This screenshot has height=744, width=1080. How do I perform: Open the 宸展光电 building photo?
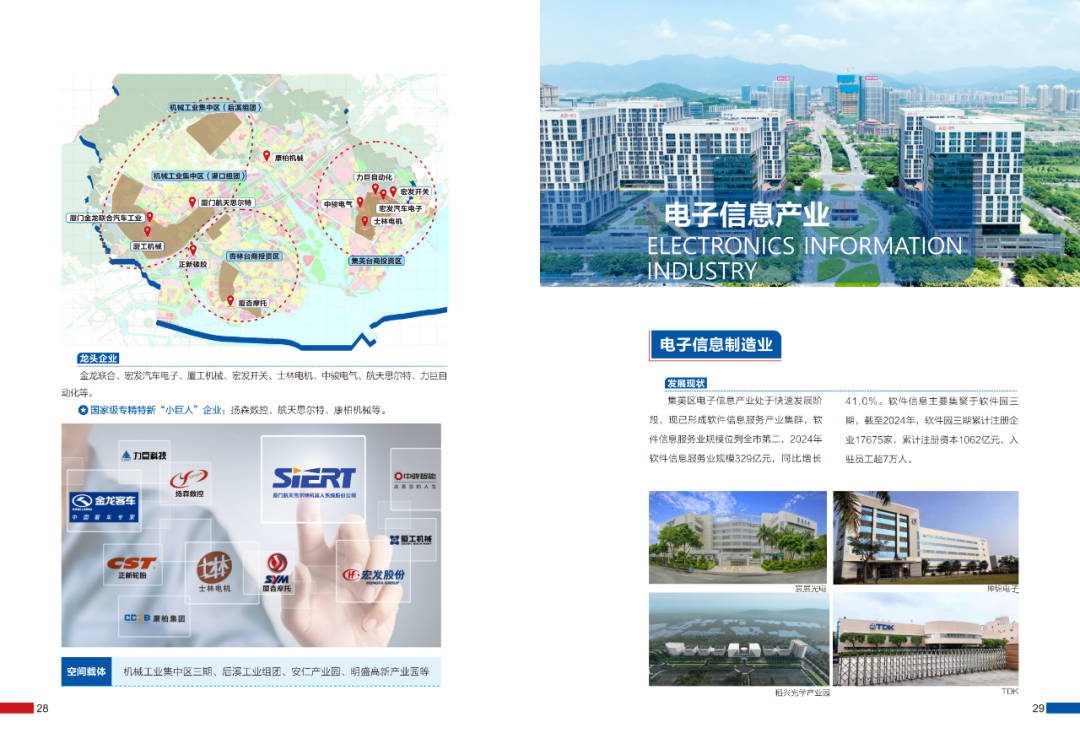(x=737, y=537)
